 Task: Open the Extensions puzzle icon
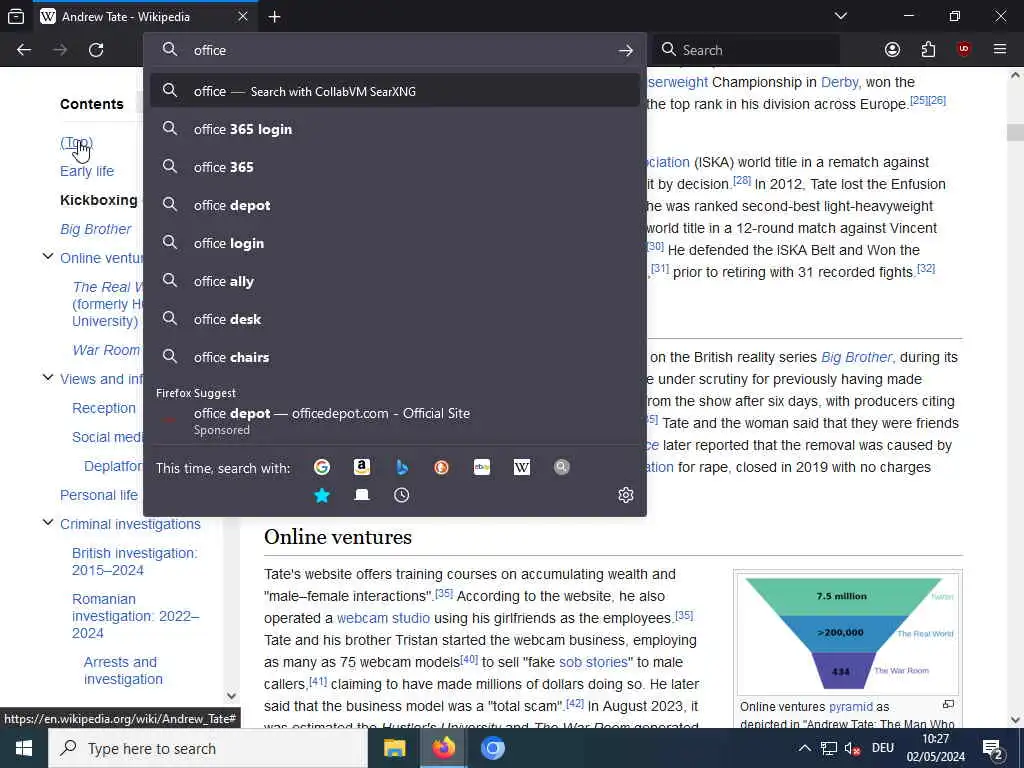(x=928, y=50)
